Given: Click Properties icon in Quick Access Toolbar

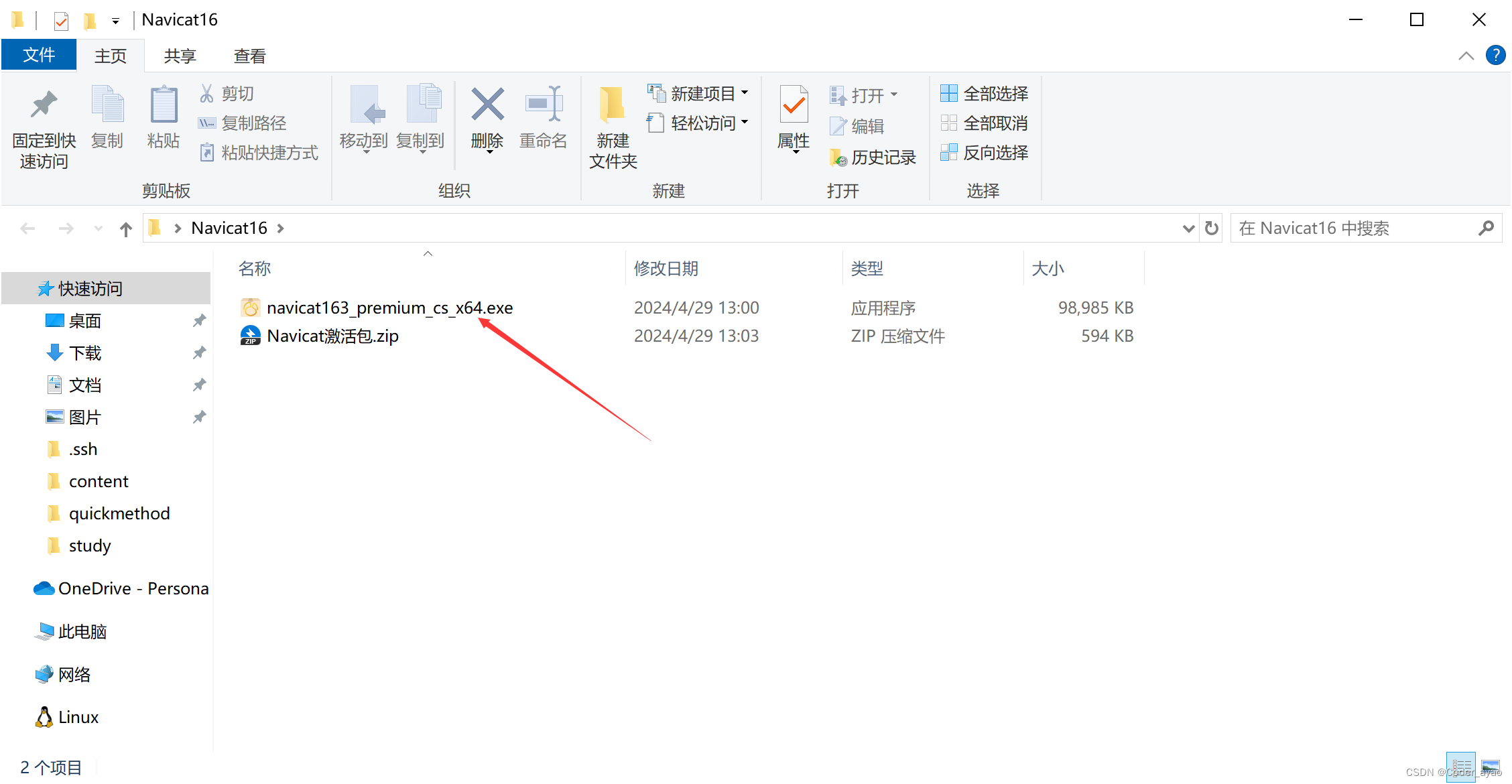Looking at the screenshot, I should (61, 21).
